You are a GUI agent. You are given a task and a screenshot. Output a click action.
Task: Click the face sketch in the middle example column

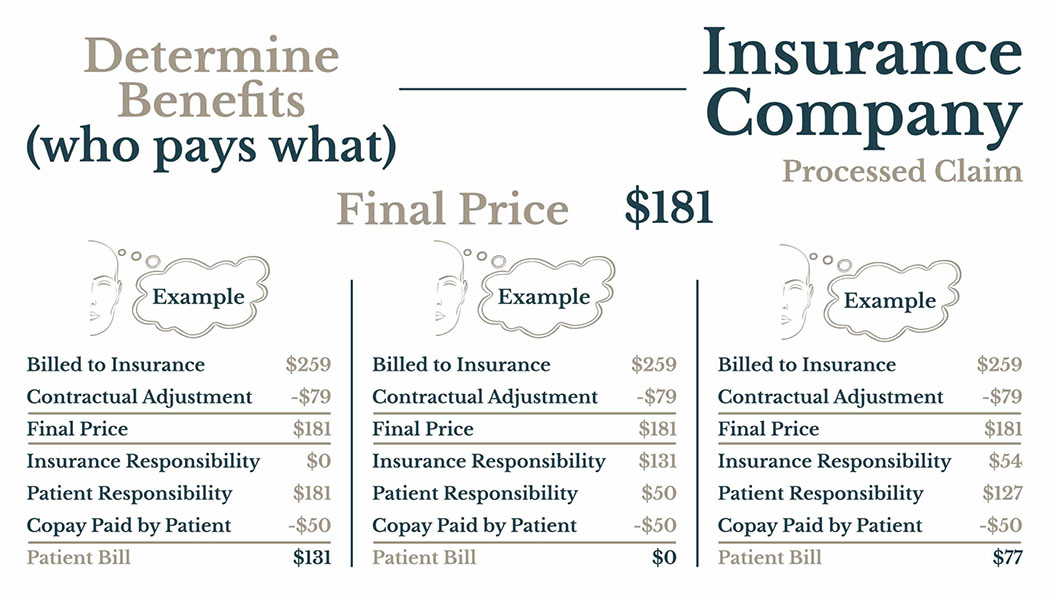tap(450, 289)
